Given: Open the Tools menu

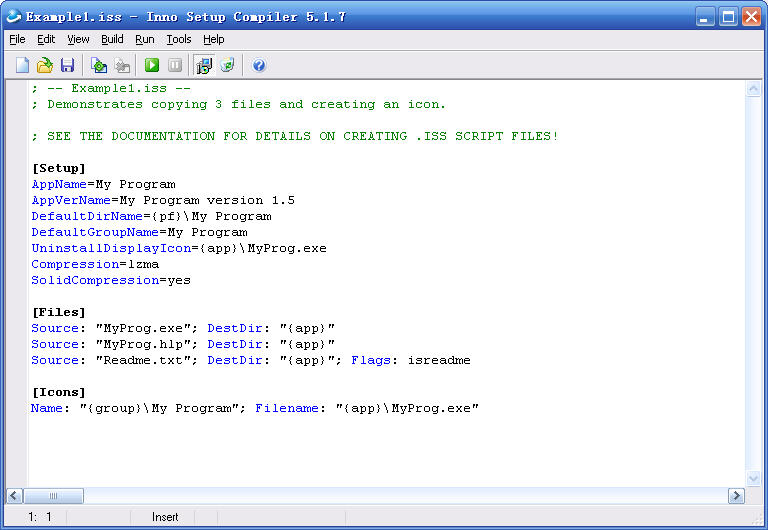Looking at the screenshot, I should point(179,39).
